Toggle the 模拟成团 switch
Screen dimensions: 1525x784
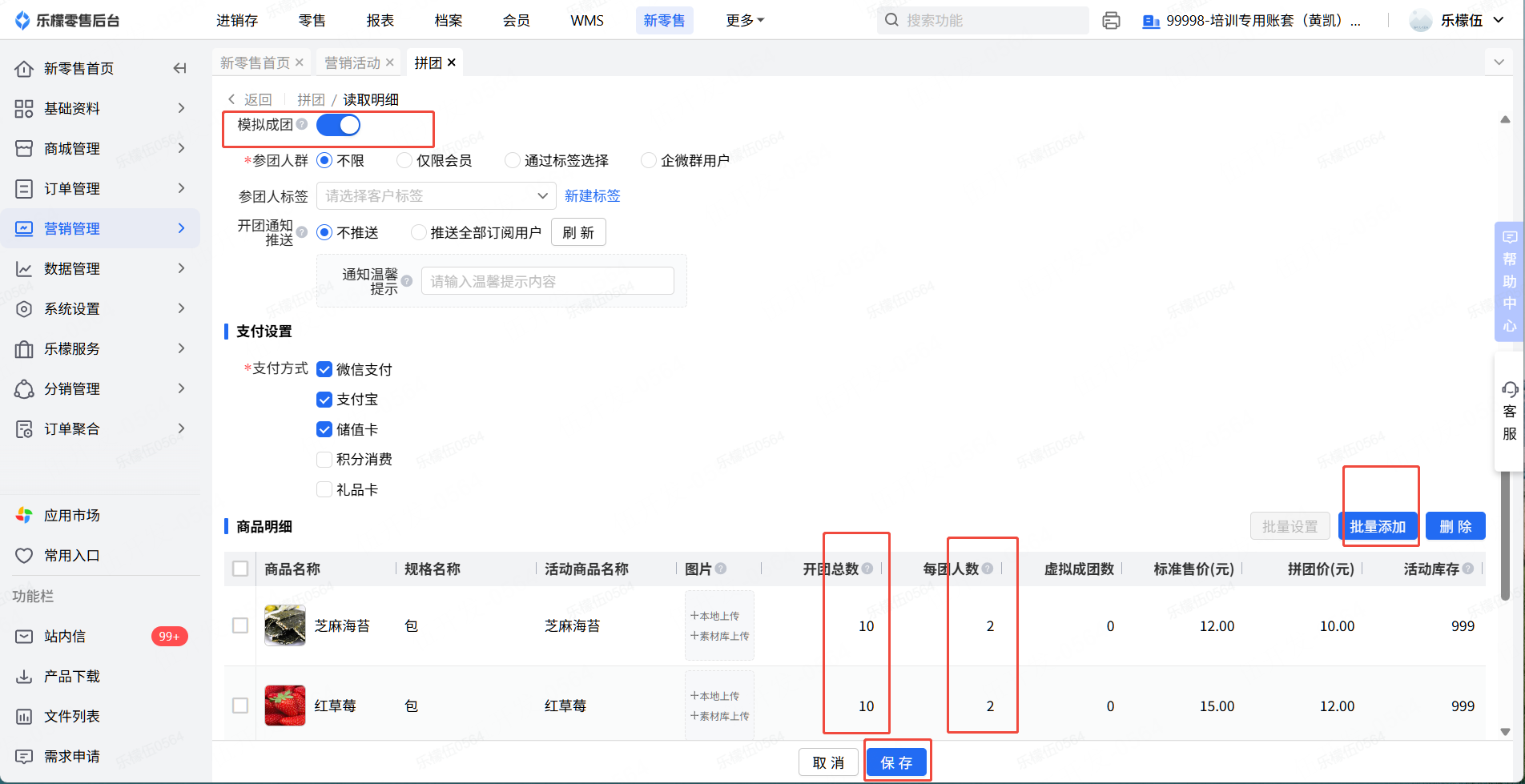tap(339, 125)
